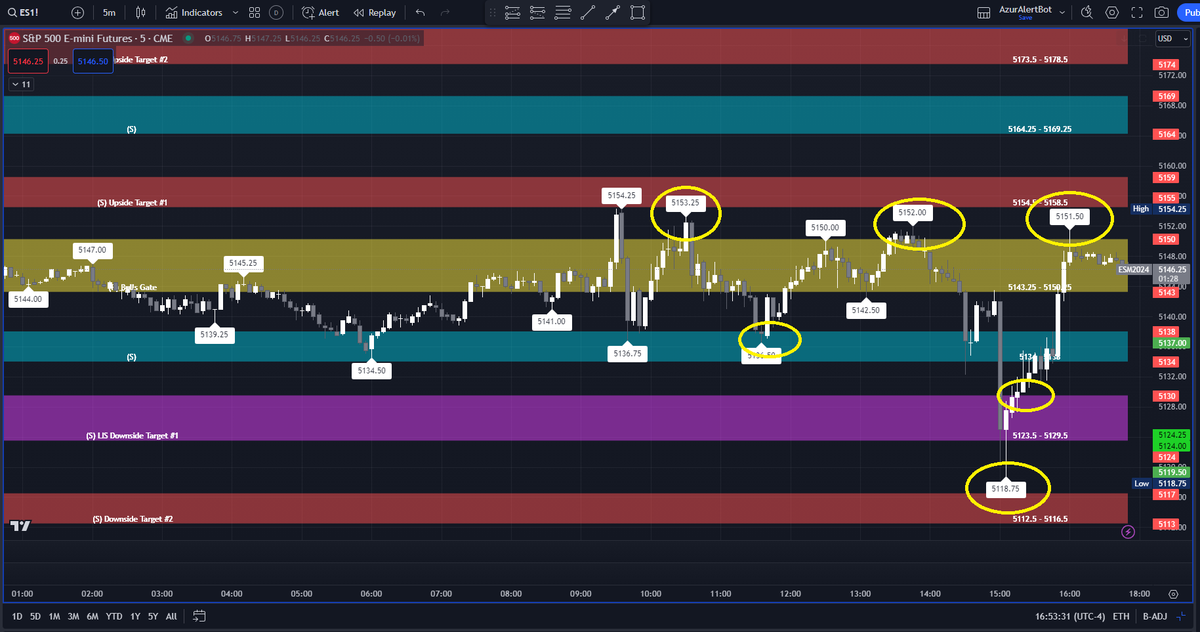Viewport: 1200px width, 632px height.
Task: Save the AzurAlertBot layout
Action: (1025, 18)
